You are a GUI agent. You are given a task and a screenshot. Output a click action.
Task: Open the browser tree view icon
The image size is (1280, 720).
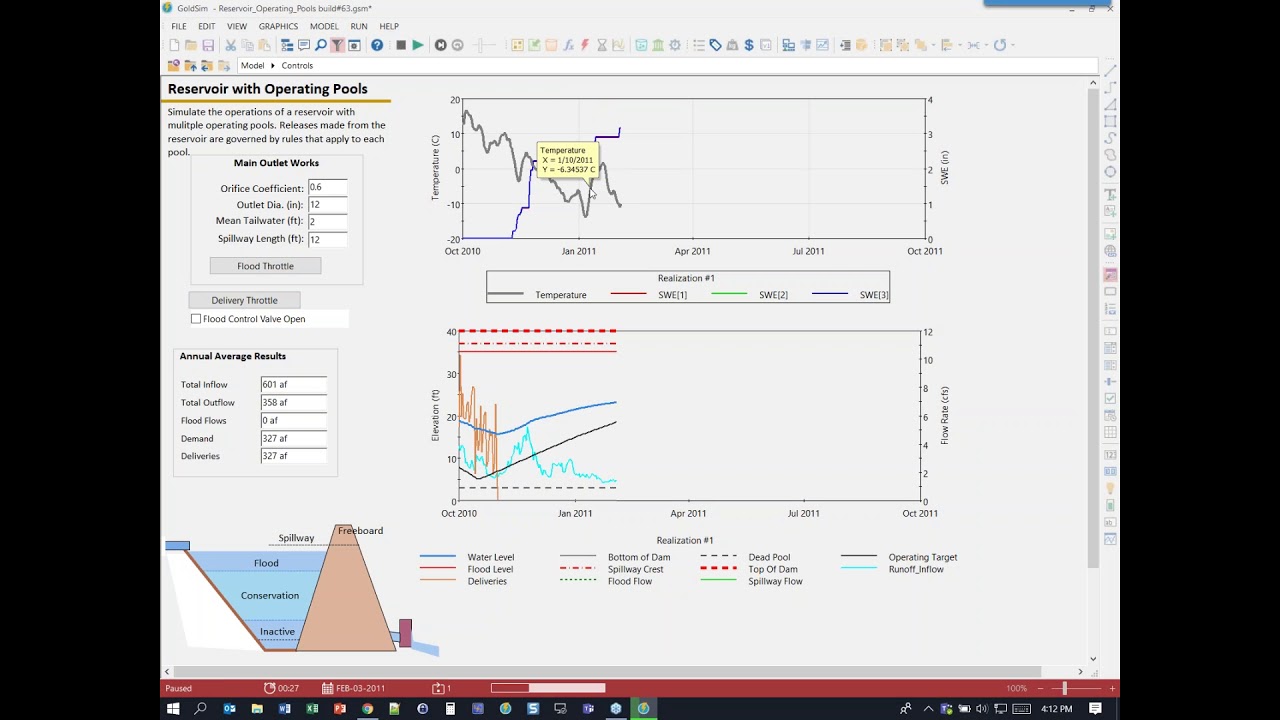287,45
